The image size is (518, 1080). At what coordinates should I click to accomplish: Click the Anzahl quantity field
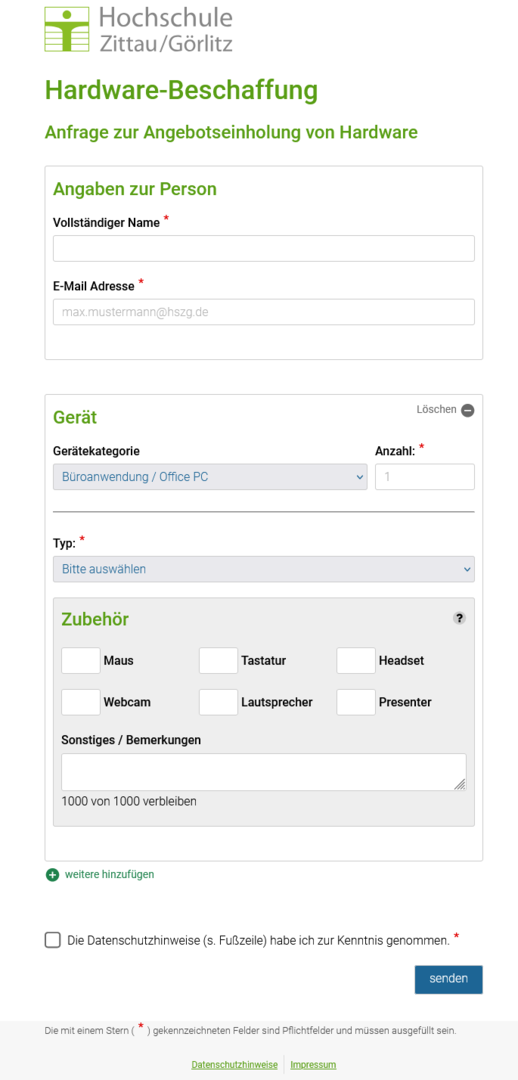[x=425, y=477]
